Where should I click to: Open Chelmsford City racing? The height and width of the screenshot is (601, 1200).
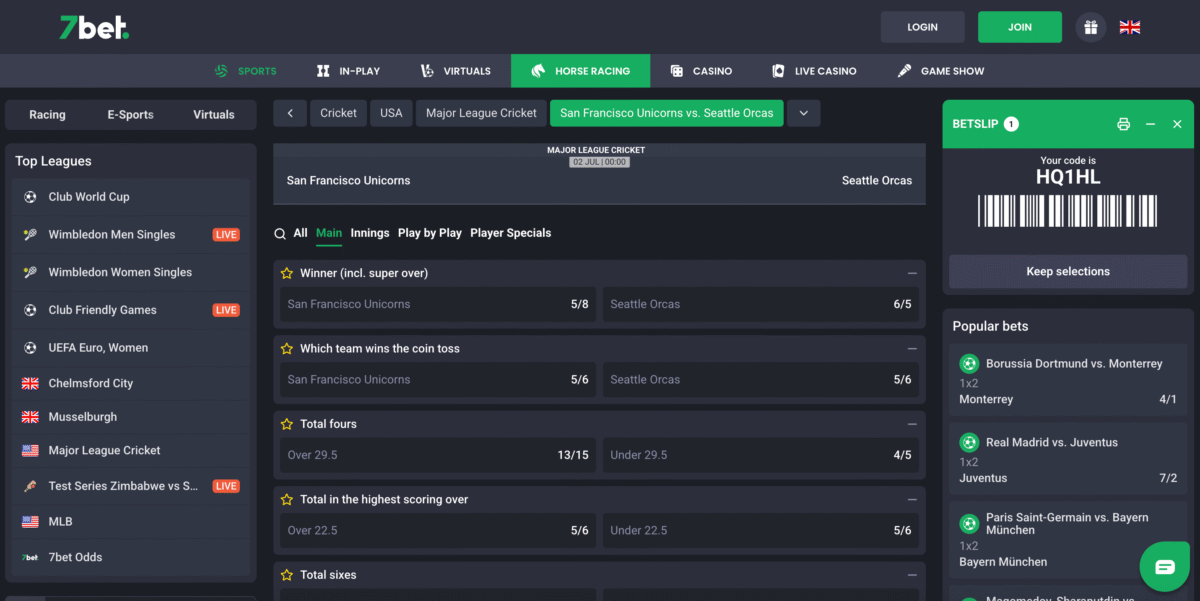pyautogui.click(x=131, y=383)
